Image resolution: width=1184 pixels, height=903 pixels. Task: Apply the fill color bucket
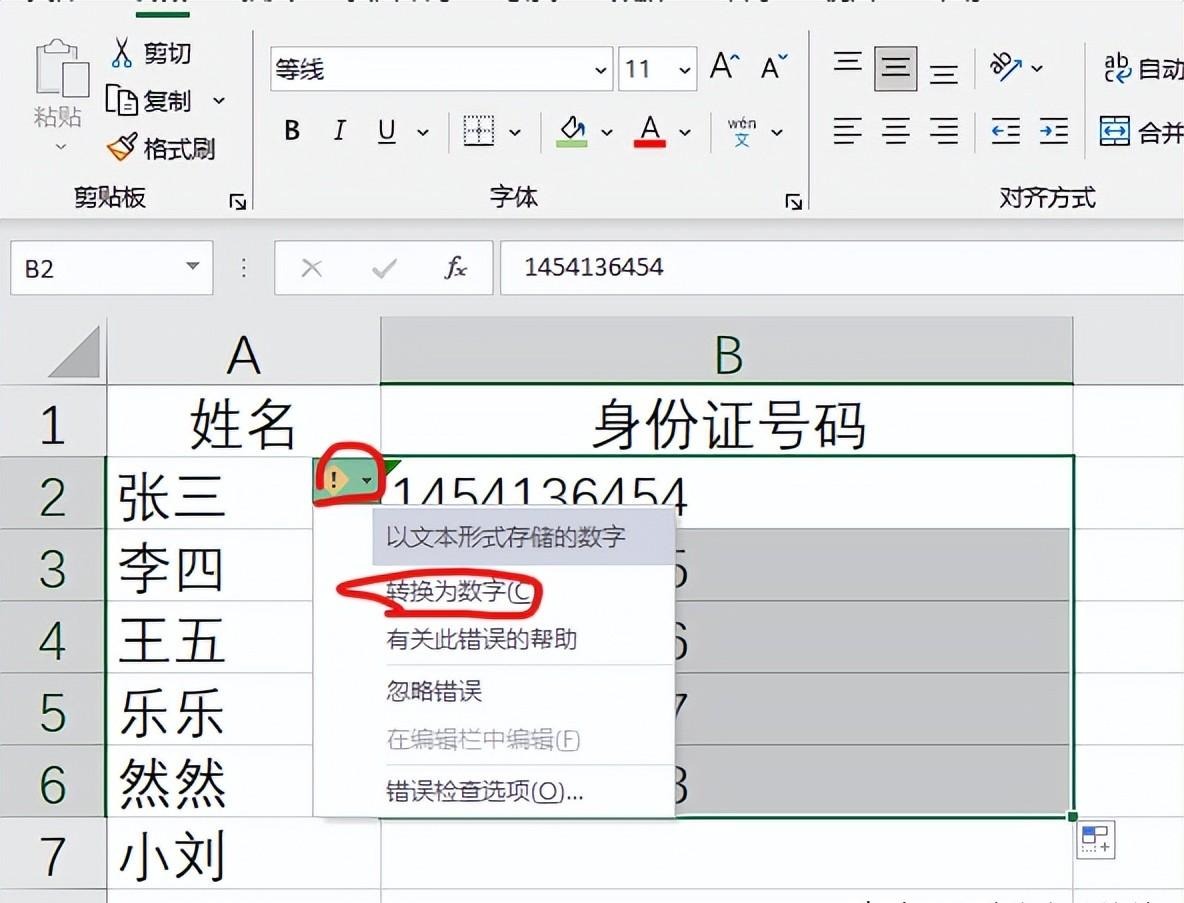[572, 131]
